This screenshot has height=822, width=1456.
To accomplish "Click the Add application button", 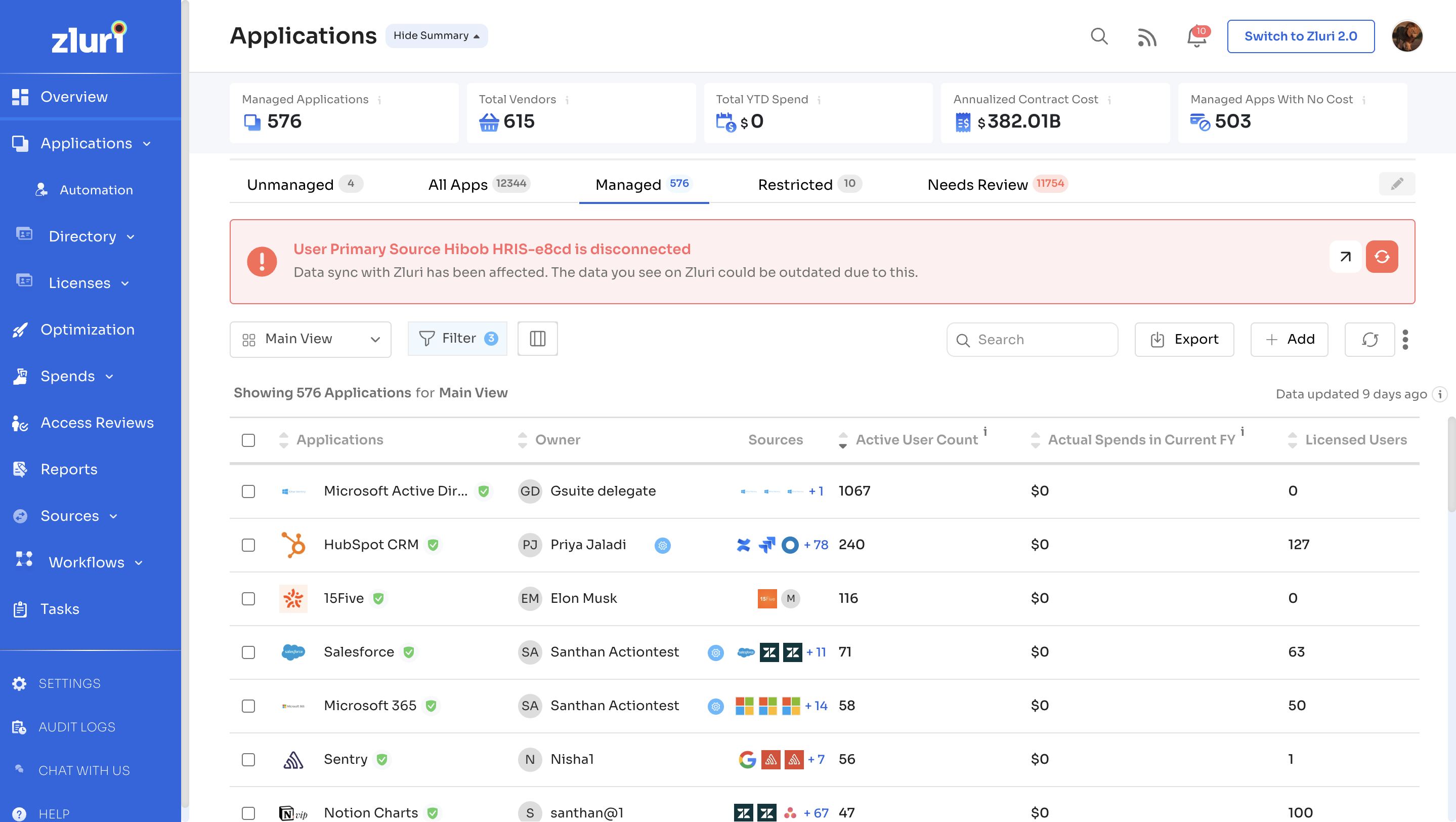I will pyautogui.click(x=1289, y=339).
